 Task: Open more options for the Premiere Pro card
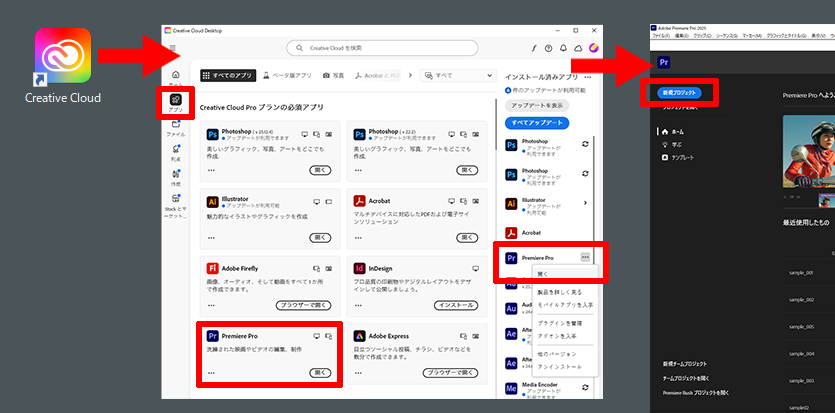[x=211, y=373]
